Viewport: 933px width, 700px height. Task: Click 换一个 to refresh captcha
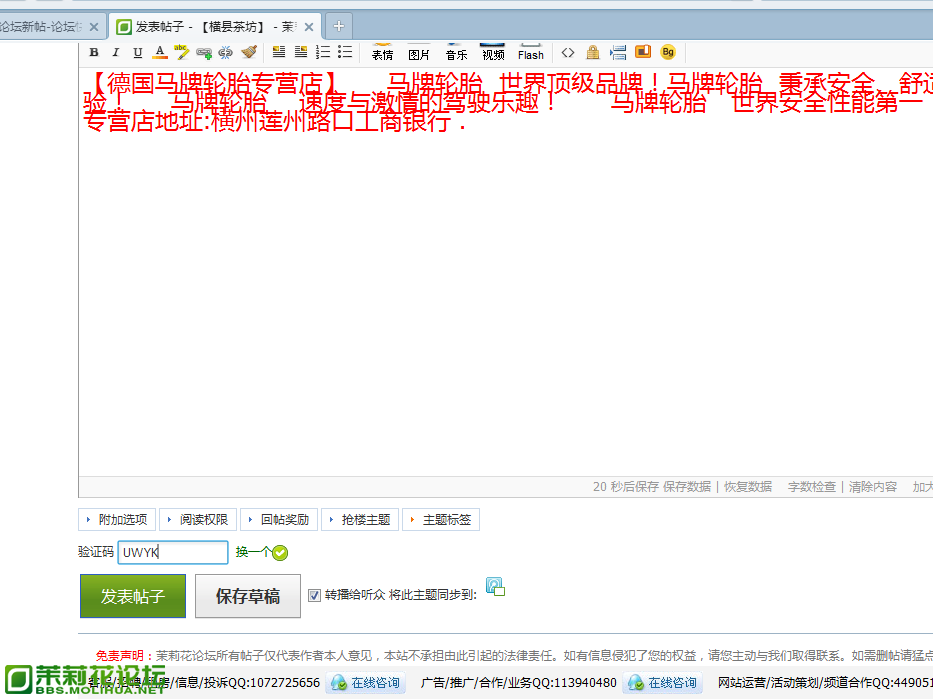click(253, 552)
